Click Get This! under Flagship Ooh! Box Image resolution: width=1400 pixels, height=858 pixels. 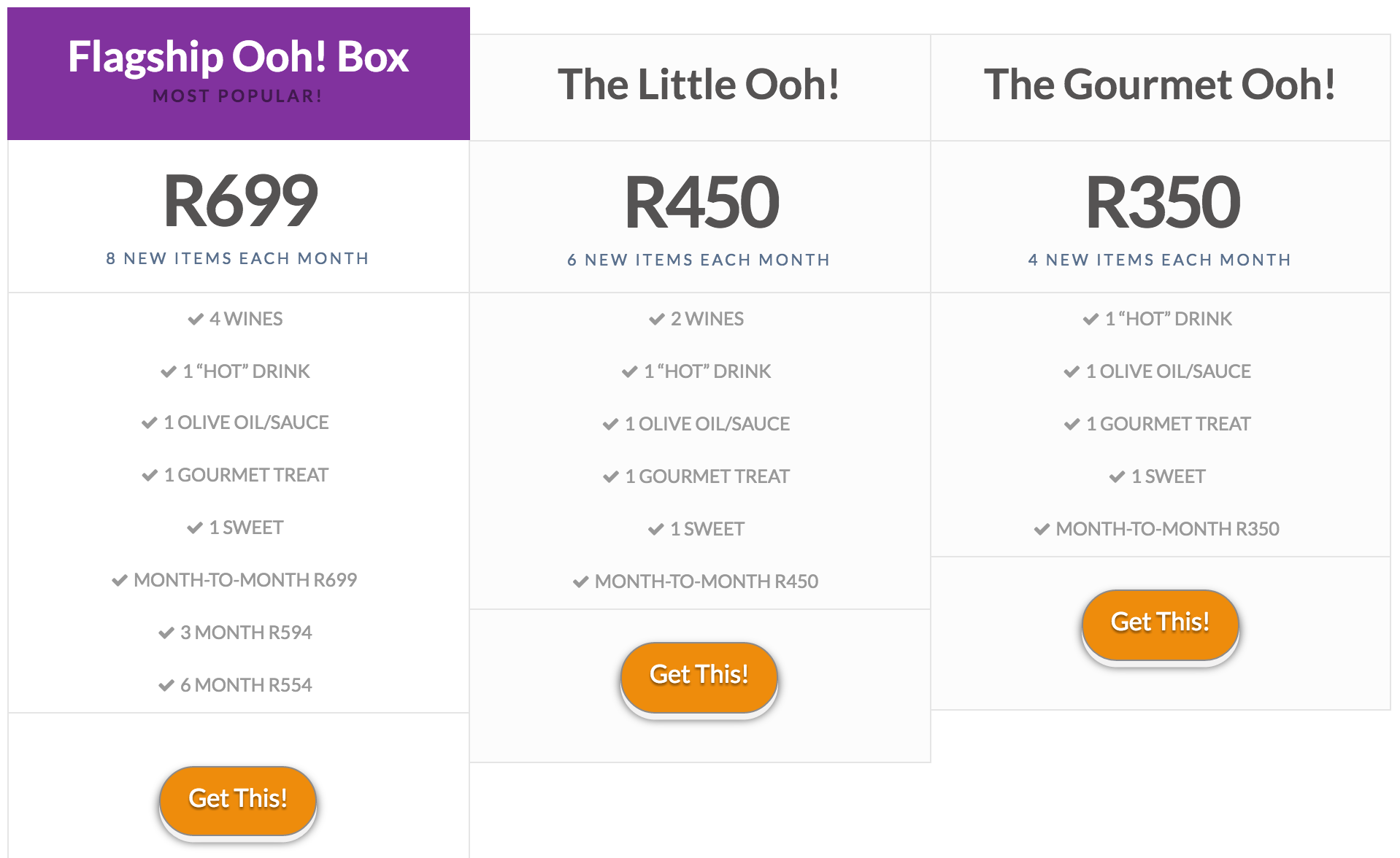point(238,800)
